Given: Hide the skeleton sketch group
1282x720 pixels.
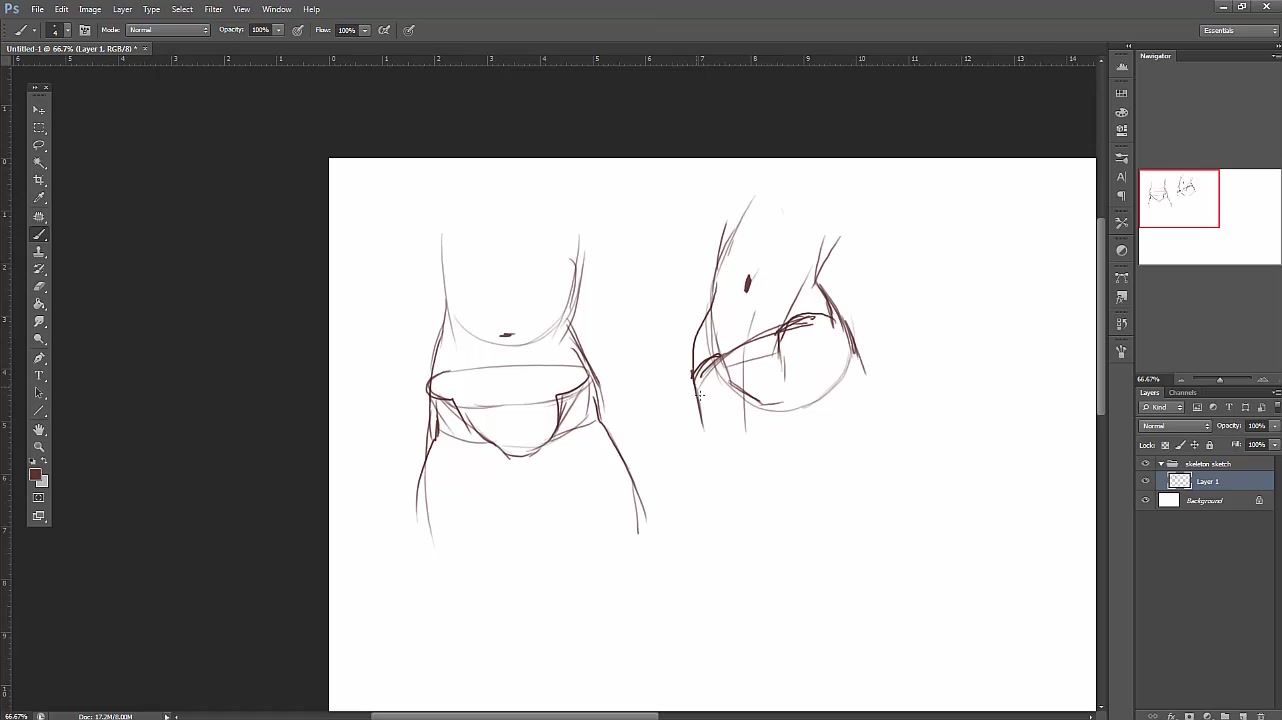Looking at the screenshot, I should pos(1146,464).
